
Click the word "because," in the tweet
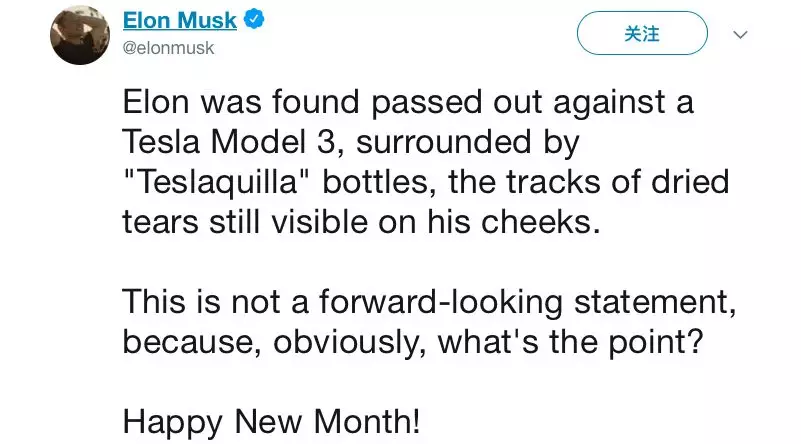coord(193,342)
